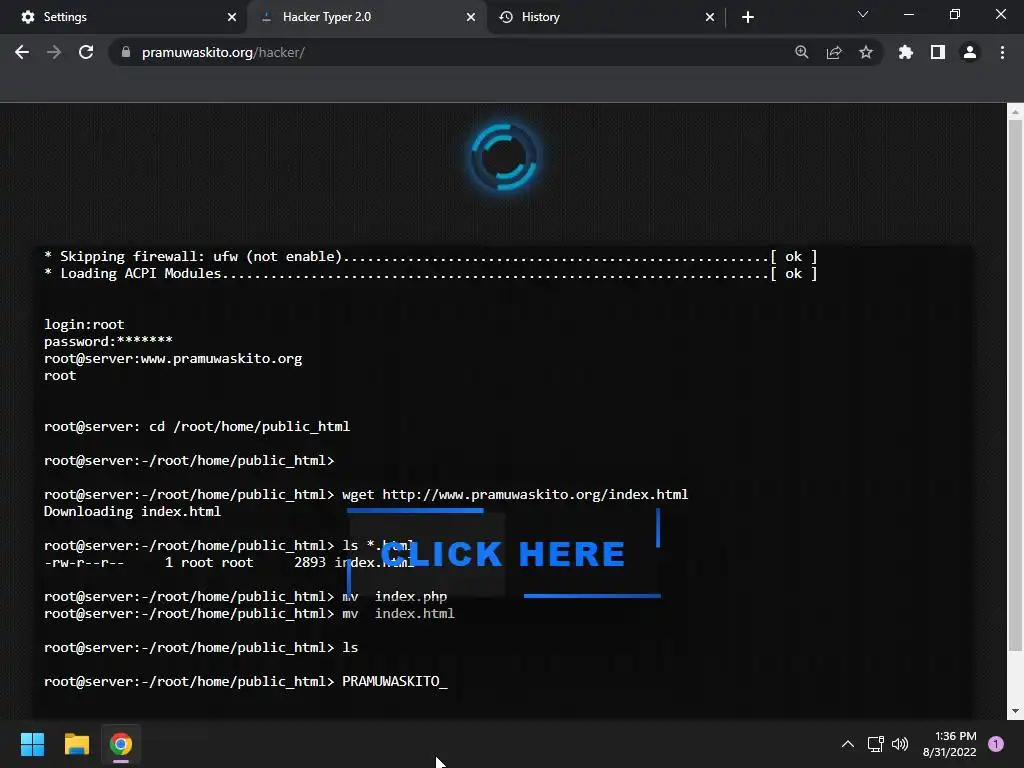Click the 'Skipping firewall: ufw' line
Screen dimensions: 1024x768
(x=430, y=257)
